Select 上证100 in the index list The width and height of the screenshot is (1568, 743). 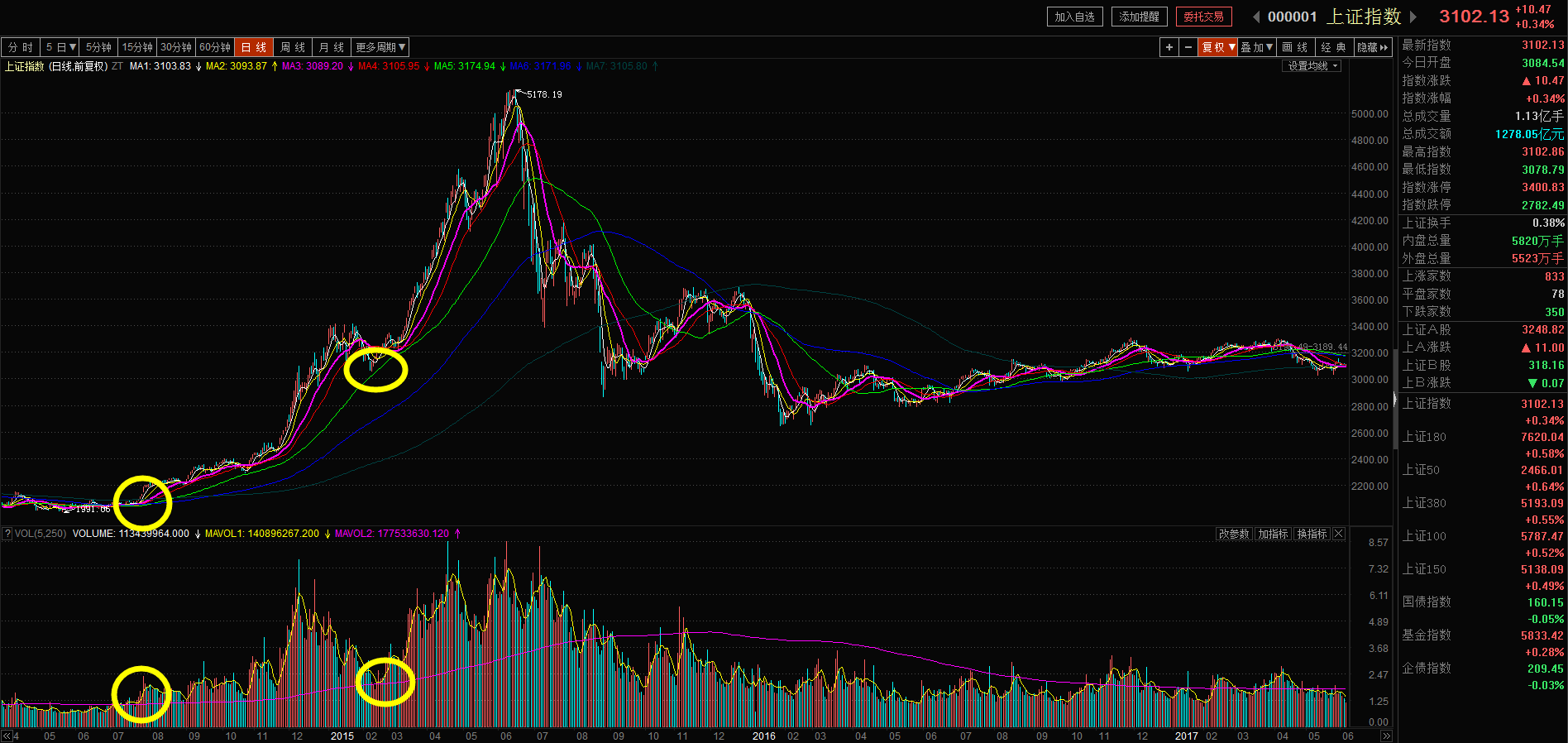pos(1424,536)
